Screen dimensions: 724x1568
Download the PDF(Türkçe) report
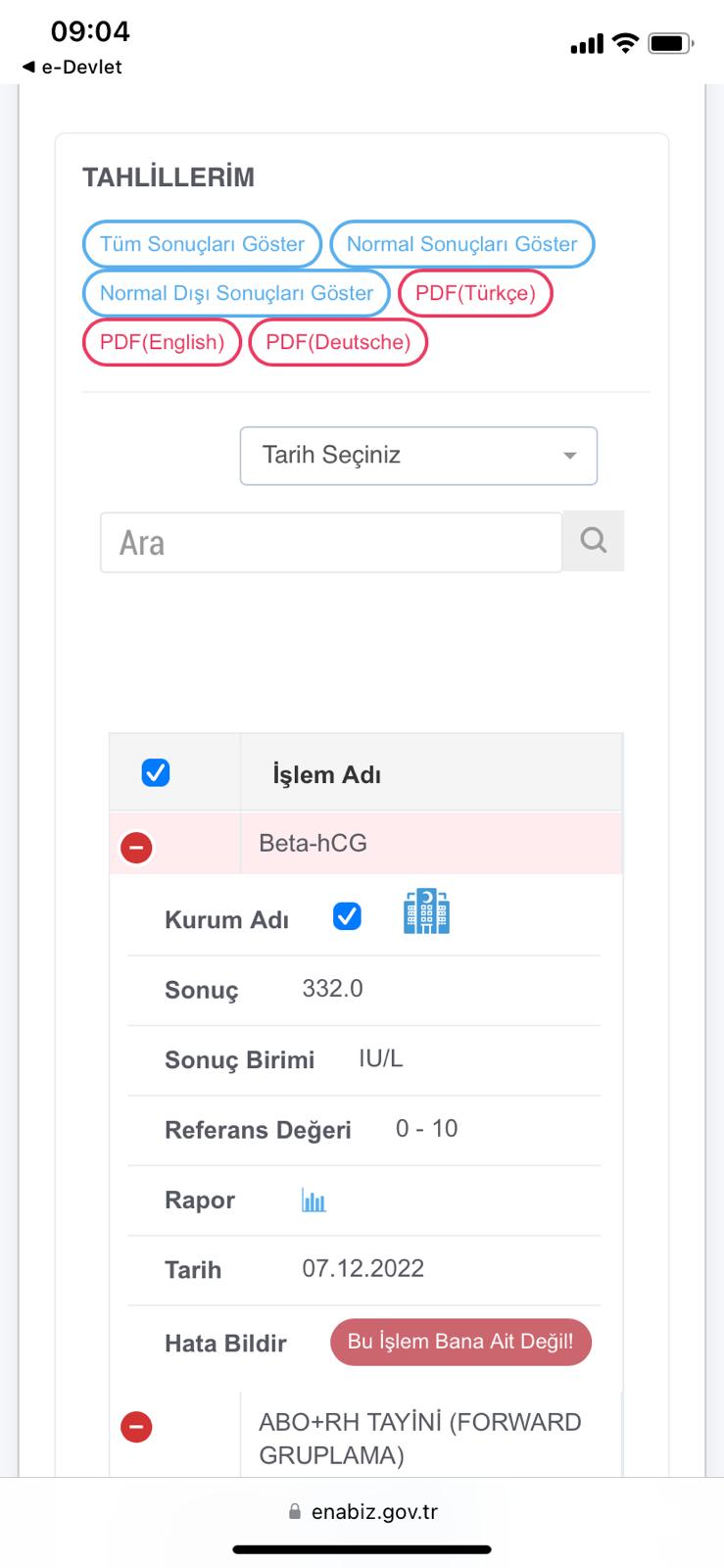click(x=475, y=293)
